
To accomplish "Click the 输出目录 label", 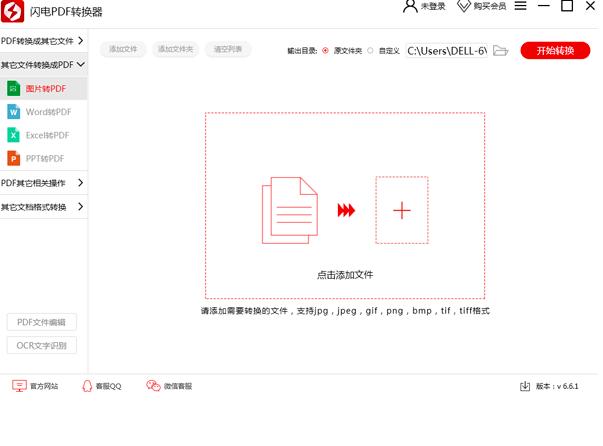I will coord(302,51).
